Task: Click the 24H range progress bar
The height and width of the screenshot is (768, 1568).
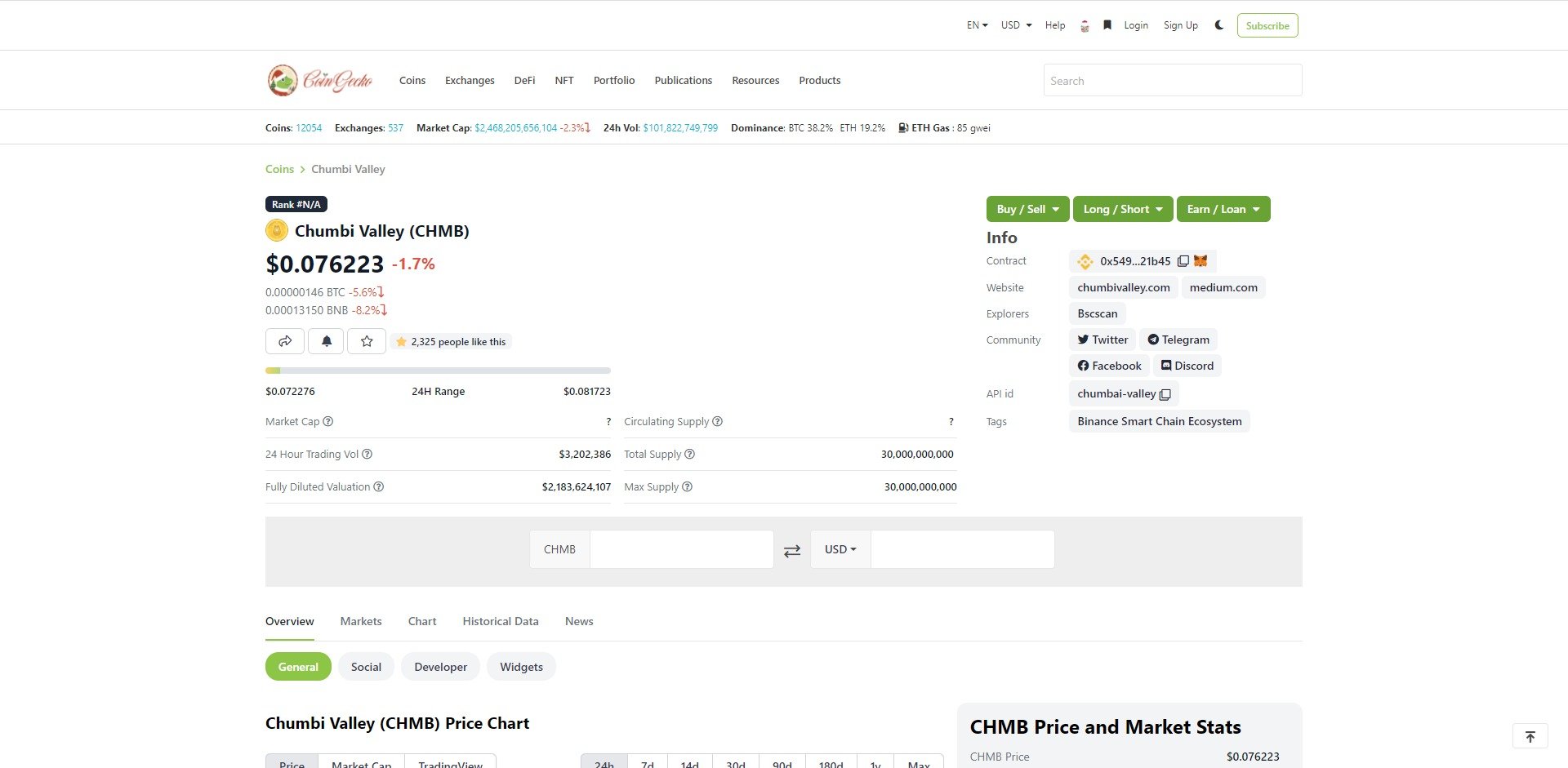Action: pyautogui.click(x=438, y=370)
